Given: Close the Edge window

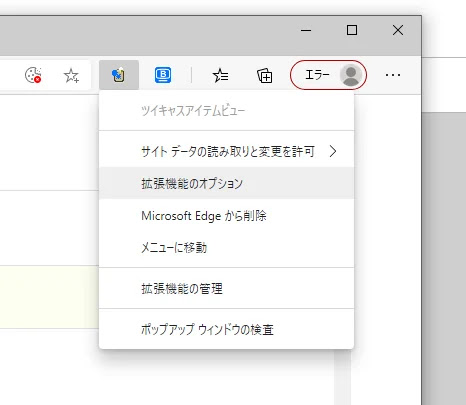Looking at the screenshot, I should click(398, 30).
